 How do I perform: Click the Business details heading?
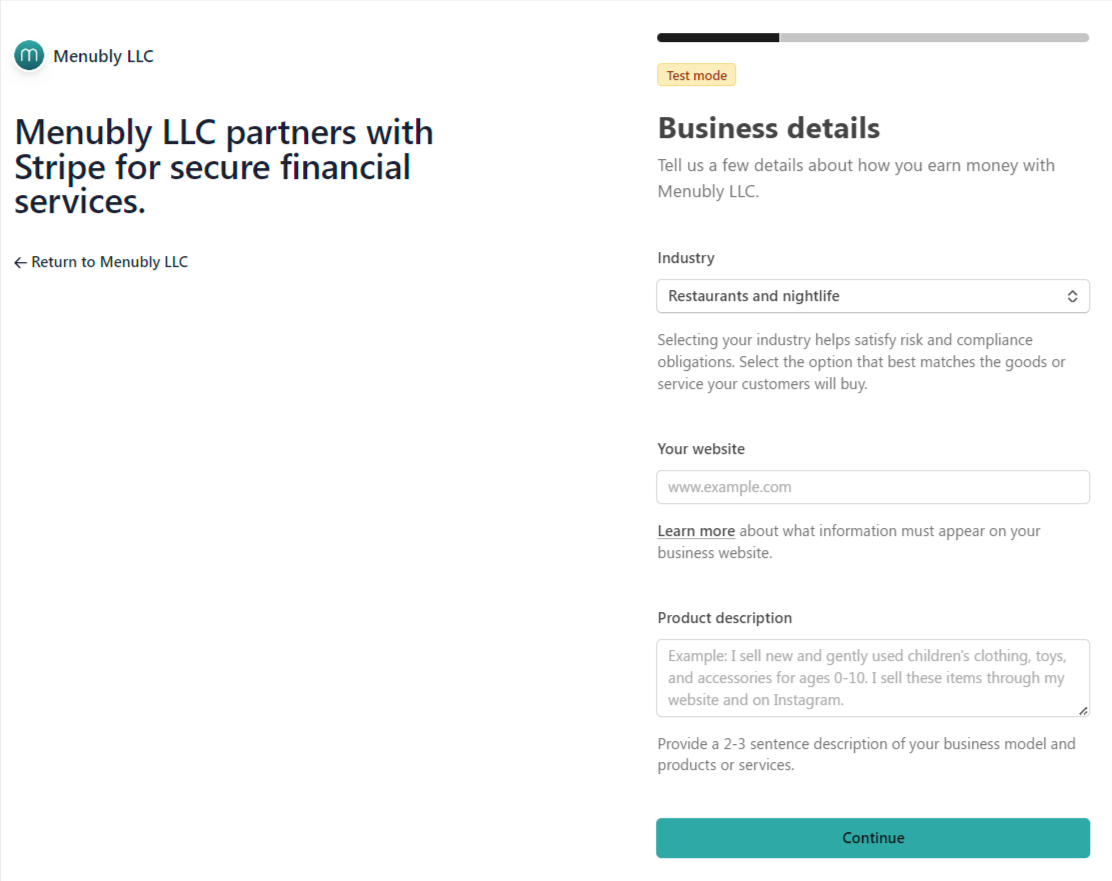[x=768, y=128]
